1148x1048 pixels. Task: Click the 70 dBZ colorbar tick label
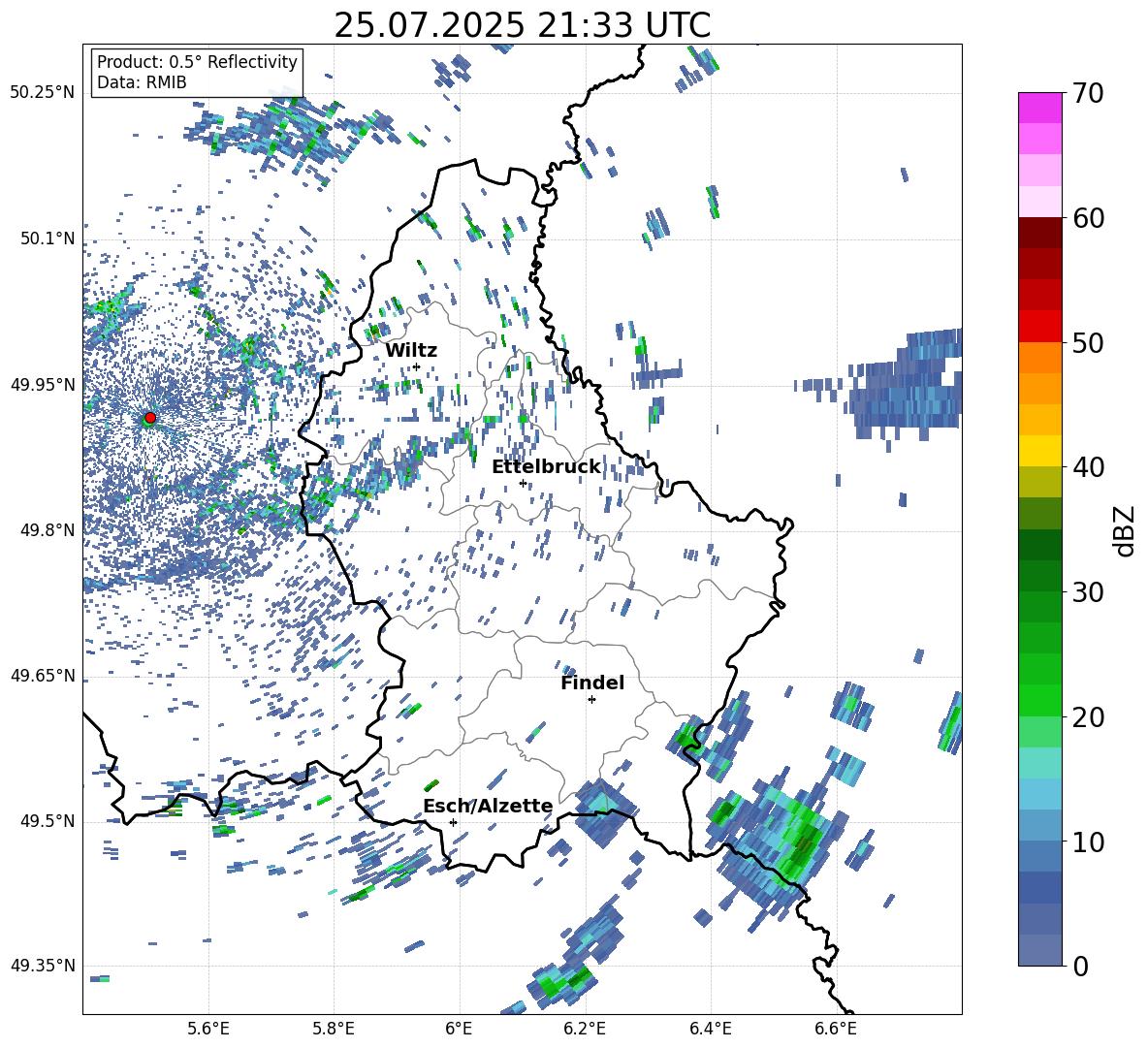coord(1088,93)
